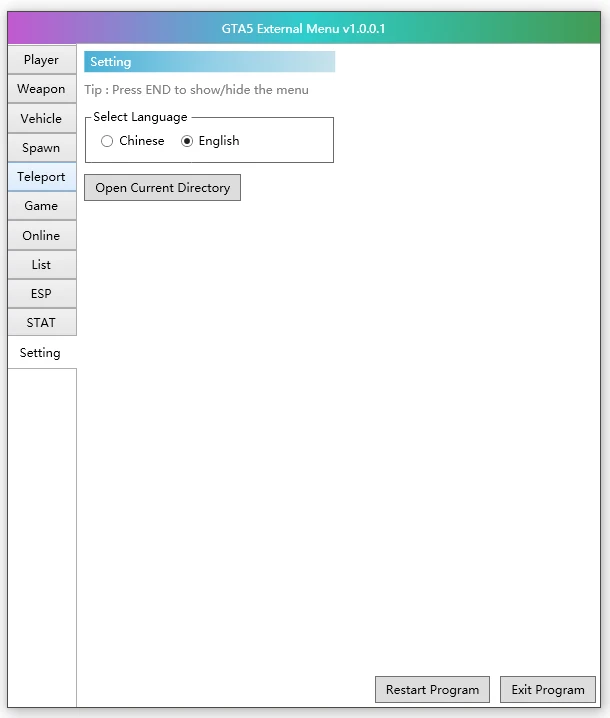Open the List tab

pyautogui.click(x=42, y=265)
